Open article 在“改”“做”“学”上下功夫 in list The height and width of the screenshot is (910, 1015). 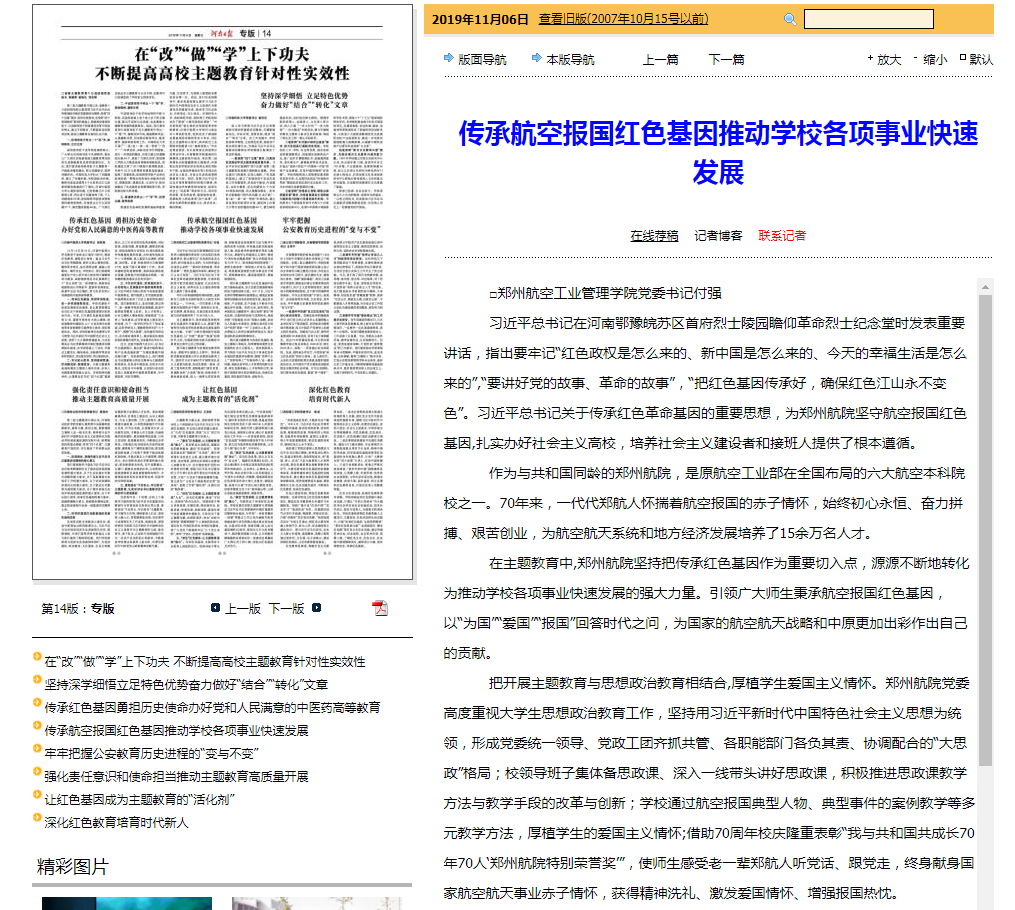coord(205,661)
